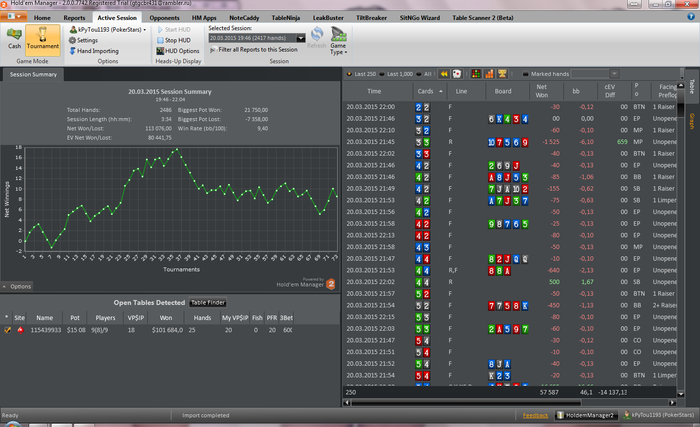Screen dimensions: 700x427
Task: Uncheck the open table 115439933 checkbox
Action: (x=8, y=329)
